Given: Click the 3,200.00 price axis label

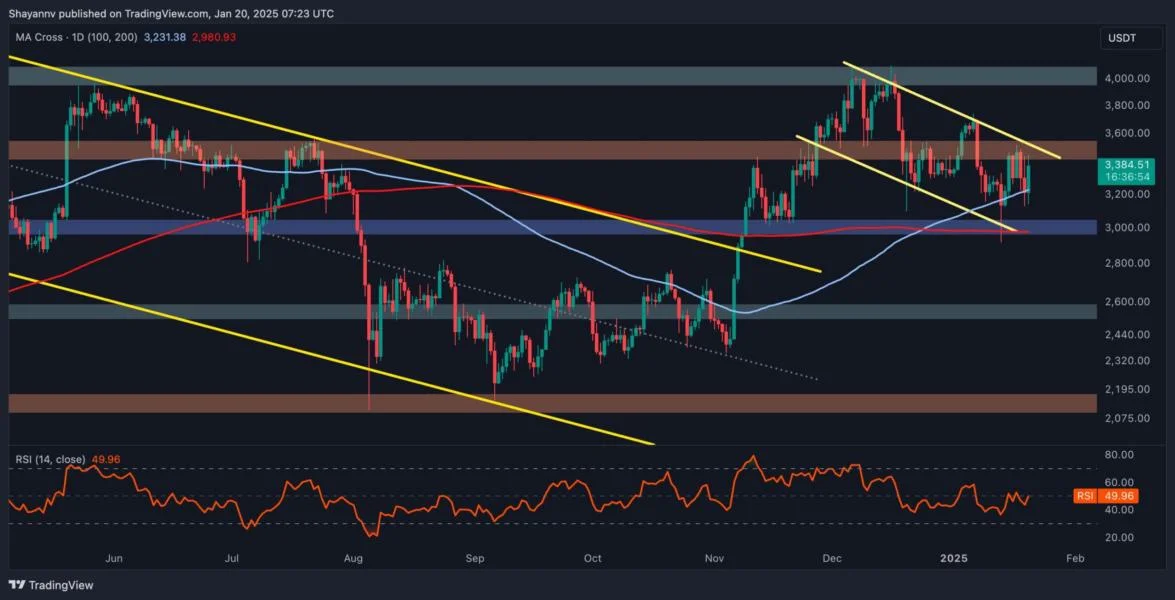Looking at the screenshot, I should coord(1128,194).
